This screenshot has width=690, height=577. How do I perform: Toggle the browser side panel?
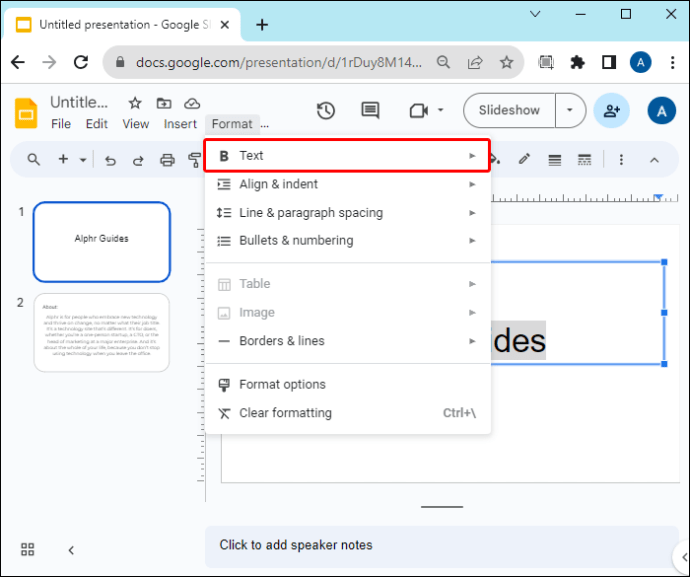(x=609, y=62)
